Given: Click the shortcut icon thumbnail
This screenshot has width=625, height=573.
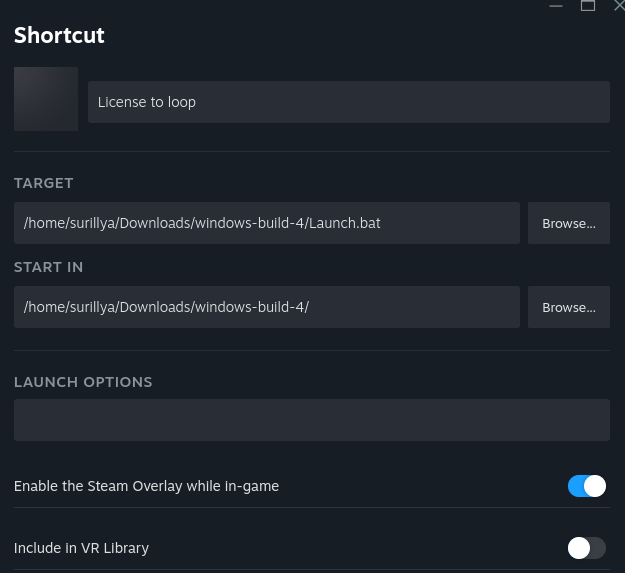Looking at the screenshot, I should 46,99.
